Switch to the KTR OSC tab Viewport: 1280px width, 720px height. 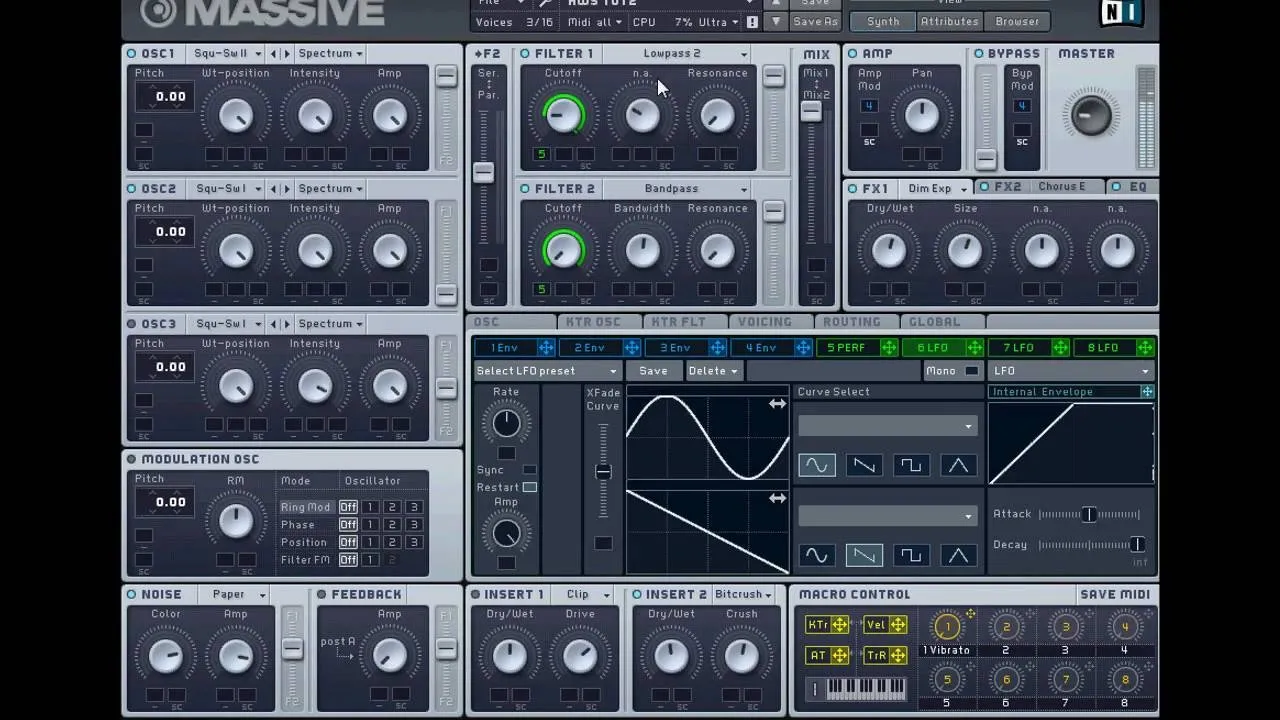point(594,322)
